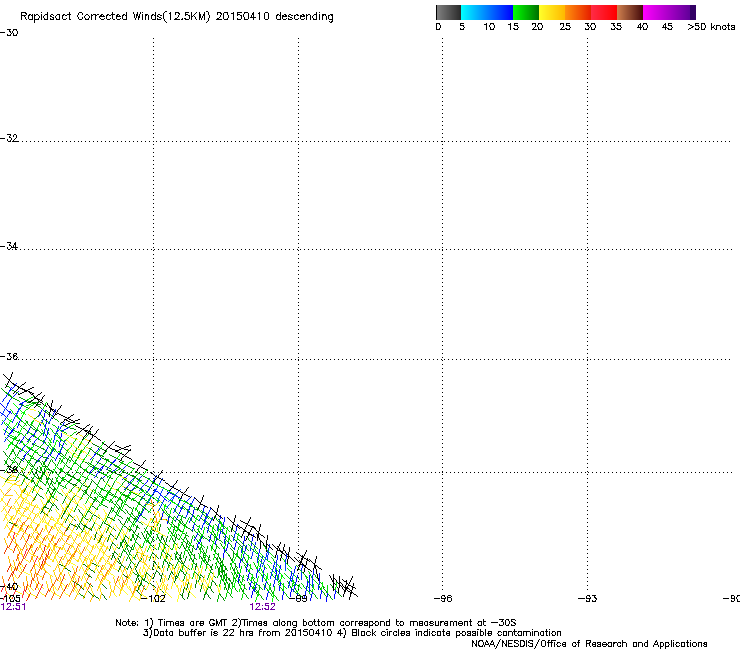The height and width of the screenshot is (650, 740).
Task: Click the '>50 knots' legend label
Action: [711, 27]
